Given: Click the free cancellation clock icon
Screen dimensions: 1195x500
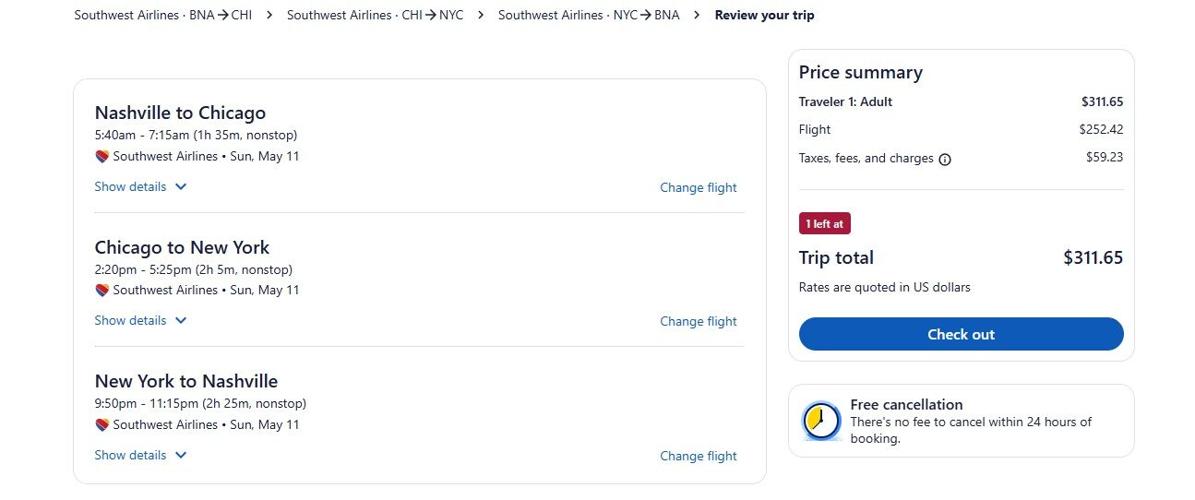Looking at the screenshot, I should [822, 420].
